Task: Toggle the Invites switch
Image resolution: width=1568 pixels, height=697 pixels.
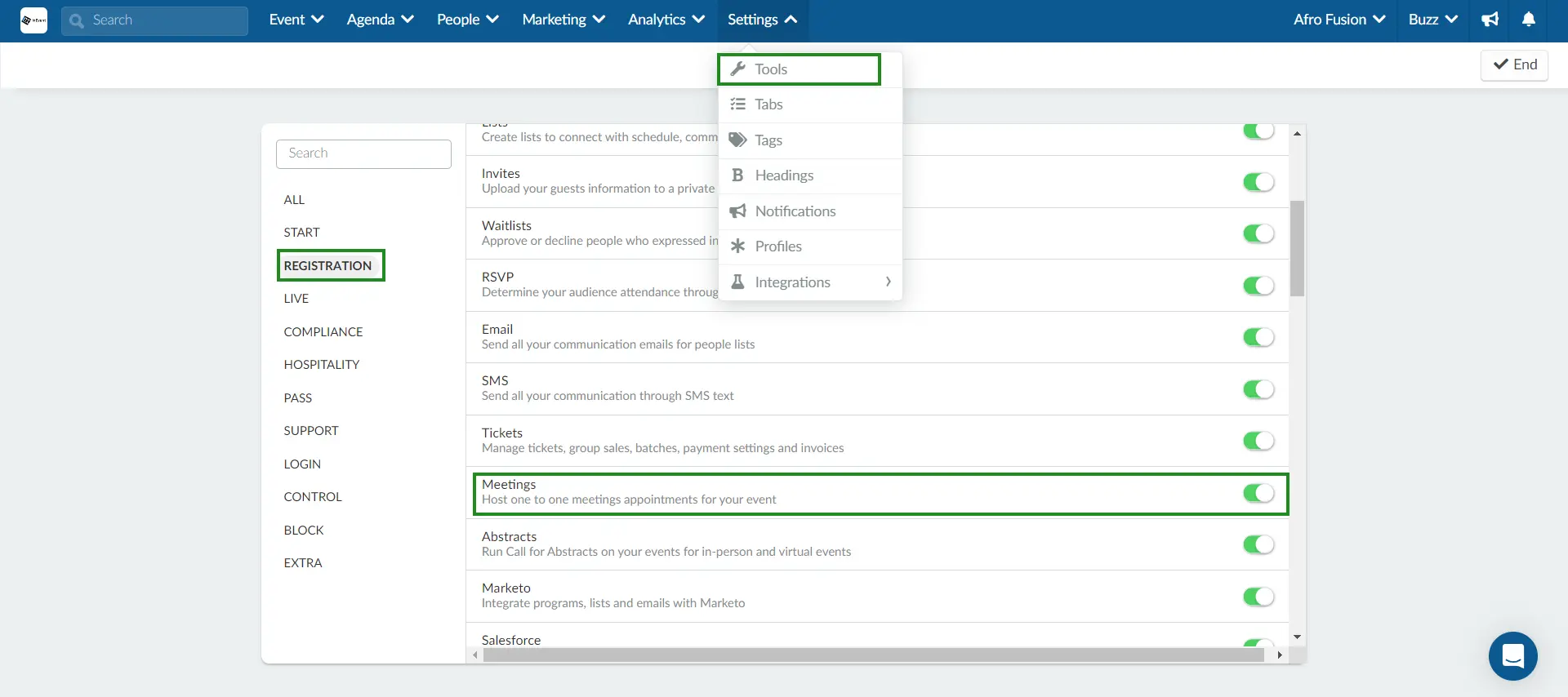Action: (1258, 182)
